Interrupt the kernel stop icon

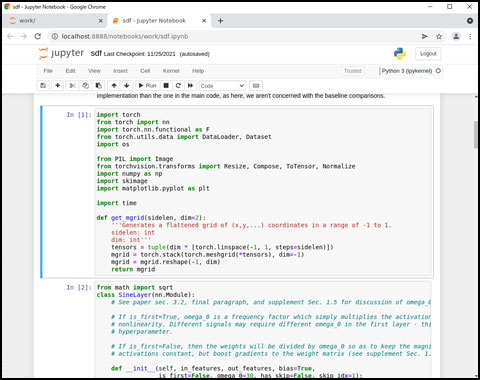(x=166, y=86)
